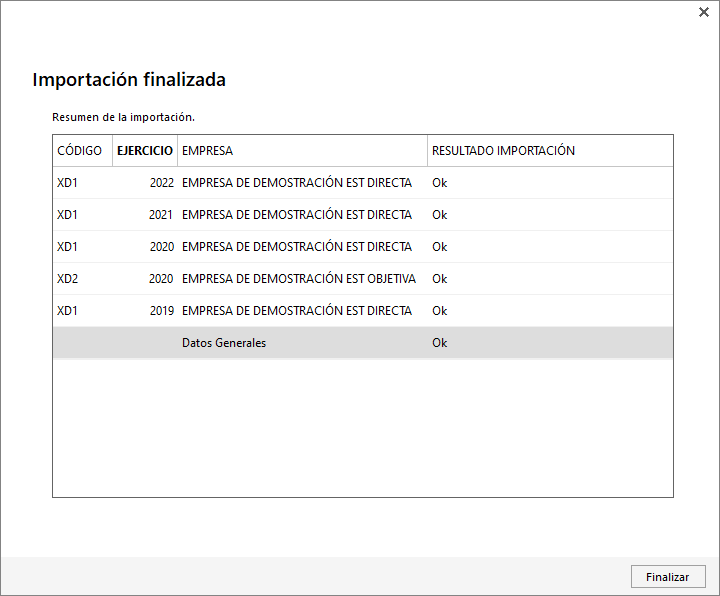
Task: Click the Ok result for the XD2 row
Action: [x=439, y=279]
